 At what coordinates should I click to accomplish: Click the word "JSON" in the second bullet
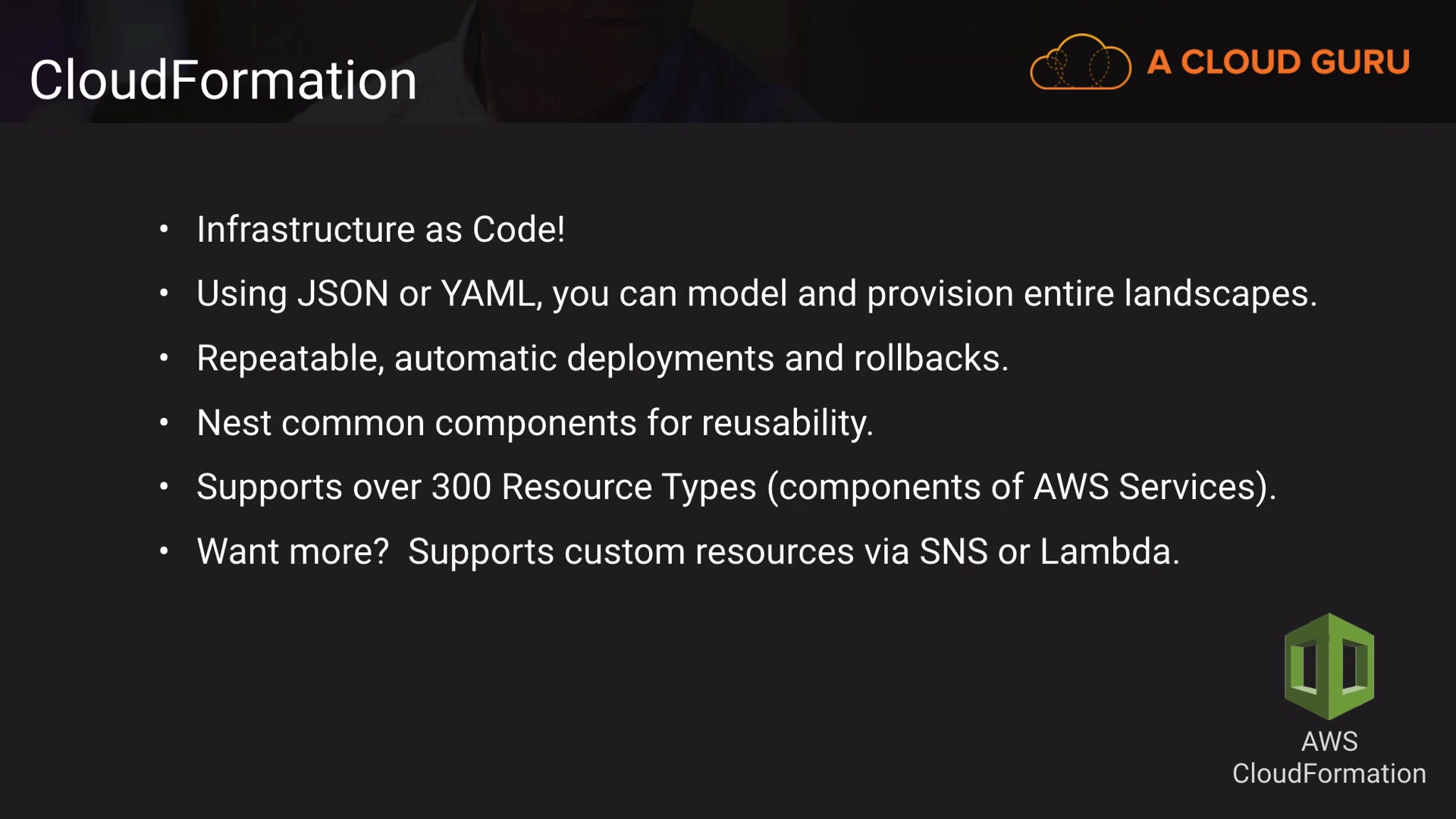[x=343, y=293]
